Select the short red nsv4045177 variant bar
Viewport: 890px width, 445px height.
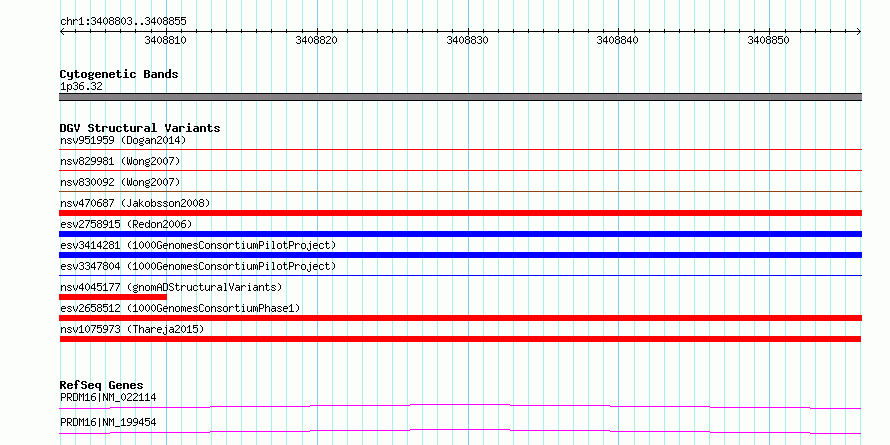tap(113, 297)
